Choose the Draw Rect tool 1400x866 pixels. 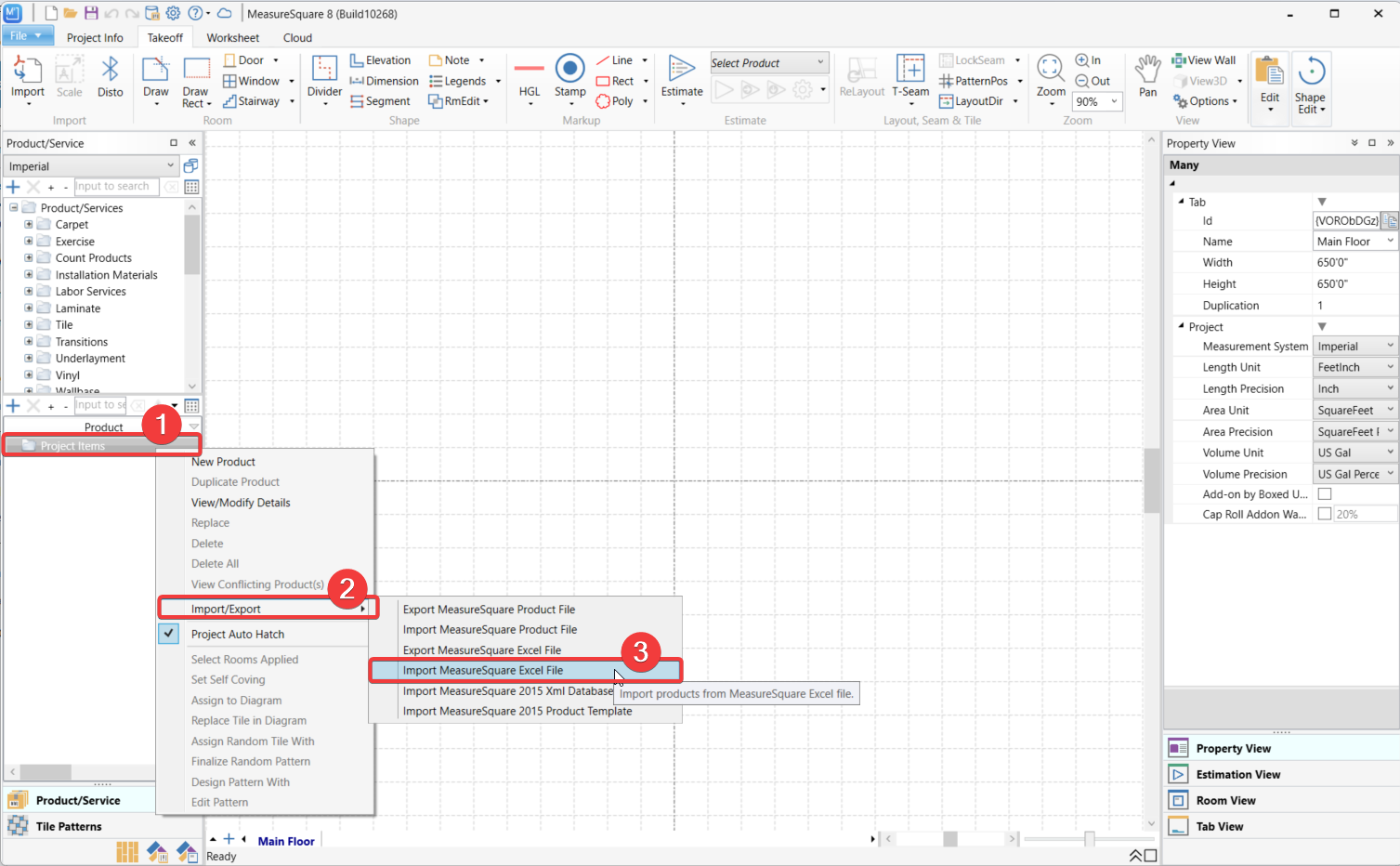click(196, 82)
